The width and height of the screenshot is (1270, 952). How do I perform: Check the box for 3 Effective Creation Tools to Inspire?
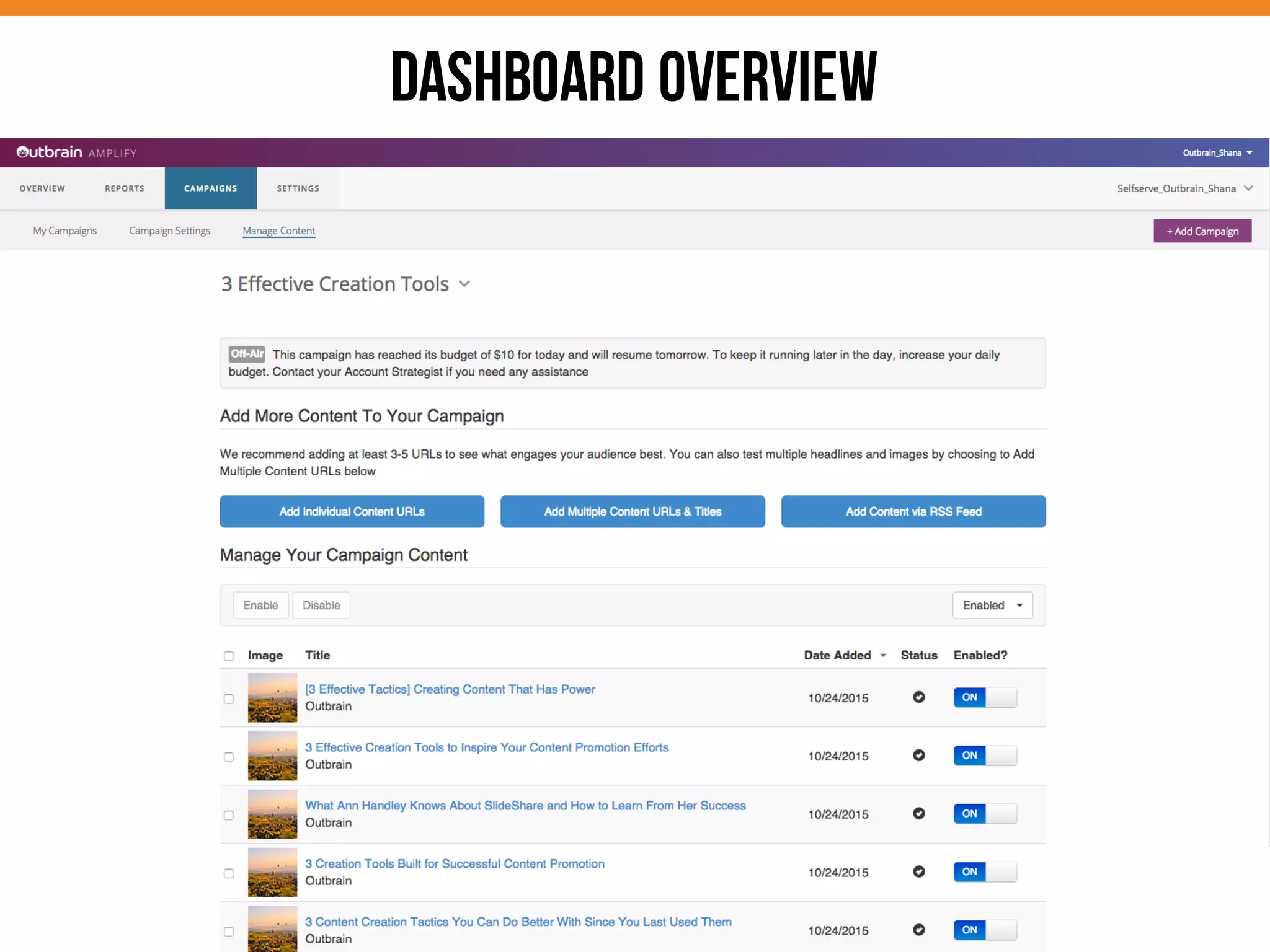[x=229, y=757]
